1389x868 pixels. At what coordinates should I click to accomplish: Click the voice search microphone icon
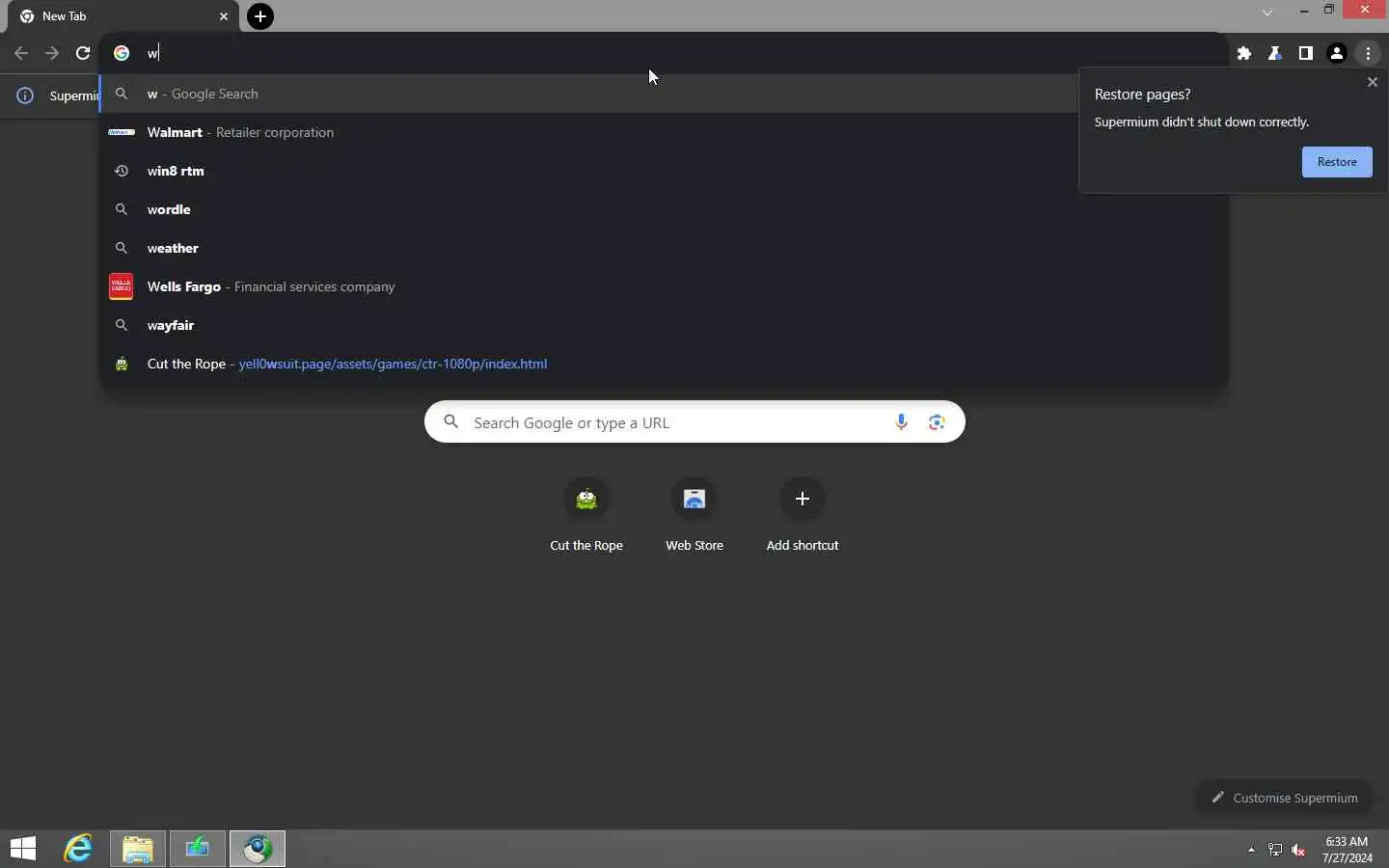point(901,422)
